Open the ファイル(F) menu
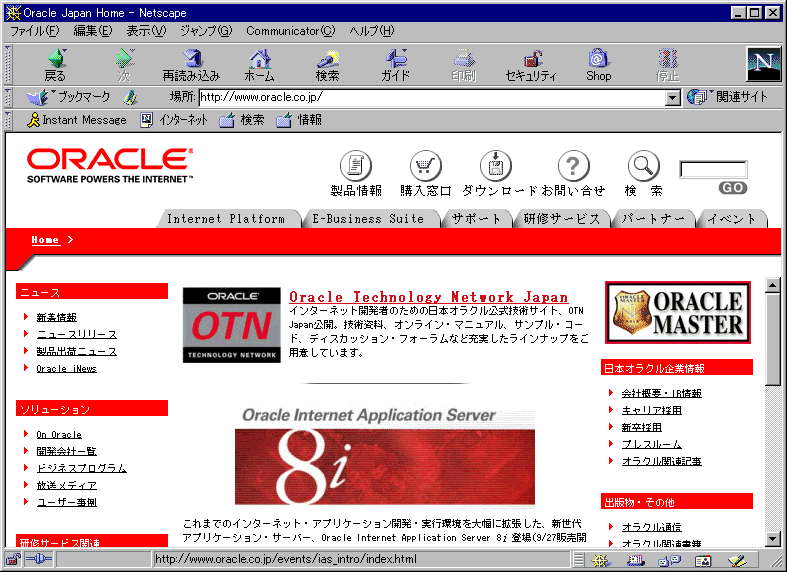Screen dimensions: 787x572 pos(35,31)
